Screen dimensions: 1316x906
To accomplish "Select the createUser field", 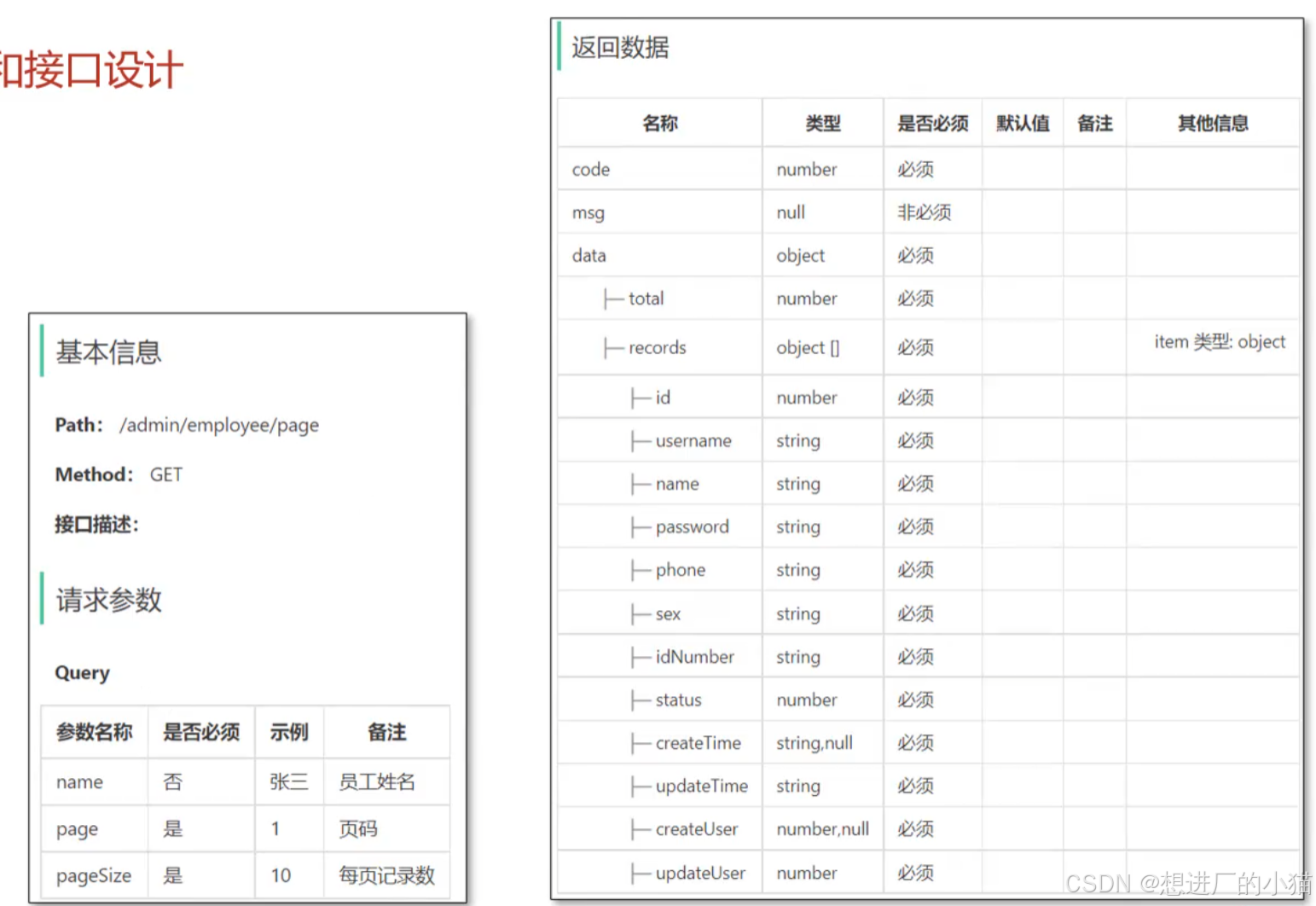I will coord(697,829).
